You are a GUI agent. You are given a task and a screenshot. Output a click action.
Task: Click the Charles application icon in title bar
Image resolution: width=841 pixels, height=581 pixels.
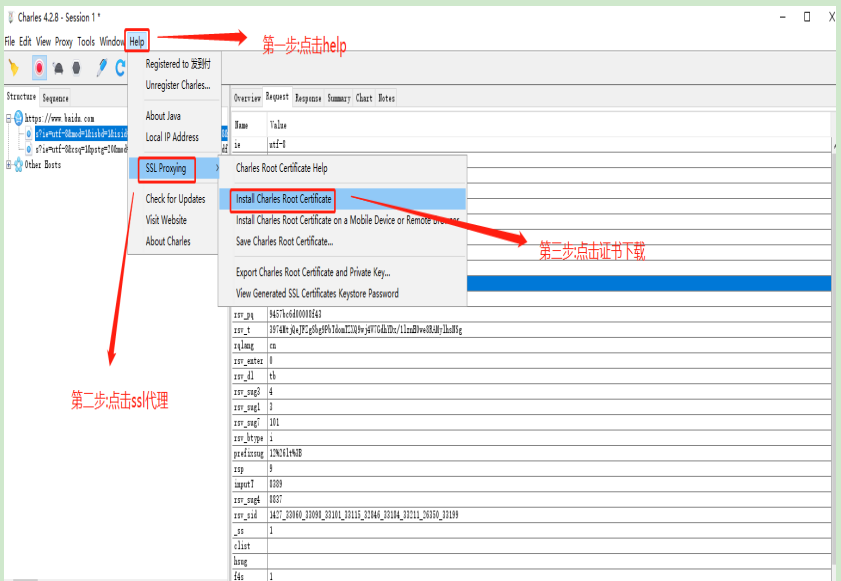click(x=10, y=17)
